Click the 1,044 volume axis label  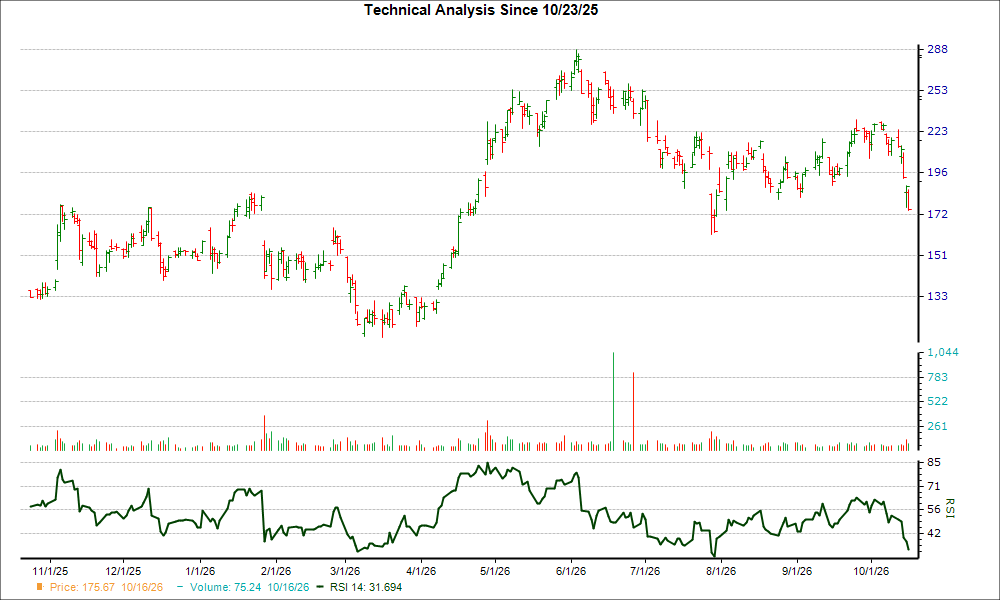[x=943, y=352]
